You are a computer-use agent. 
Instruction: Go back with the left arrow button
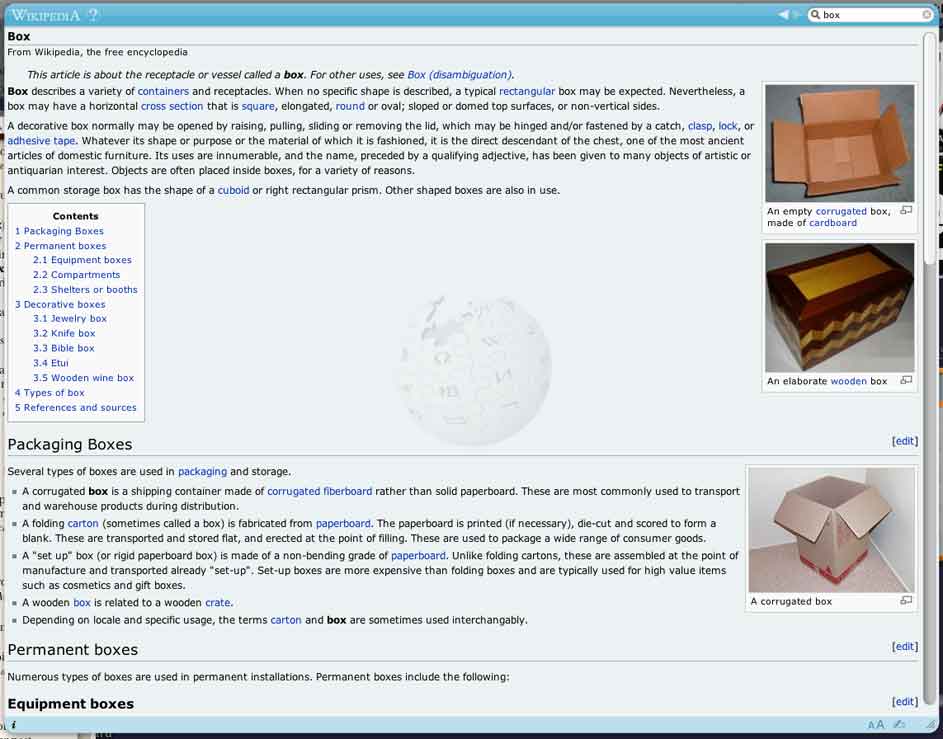(x=783, y=14)
